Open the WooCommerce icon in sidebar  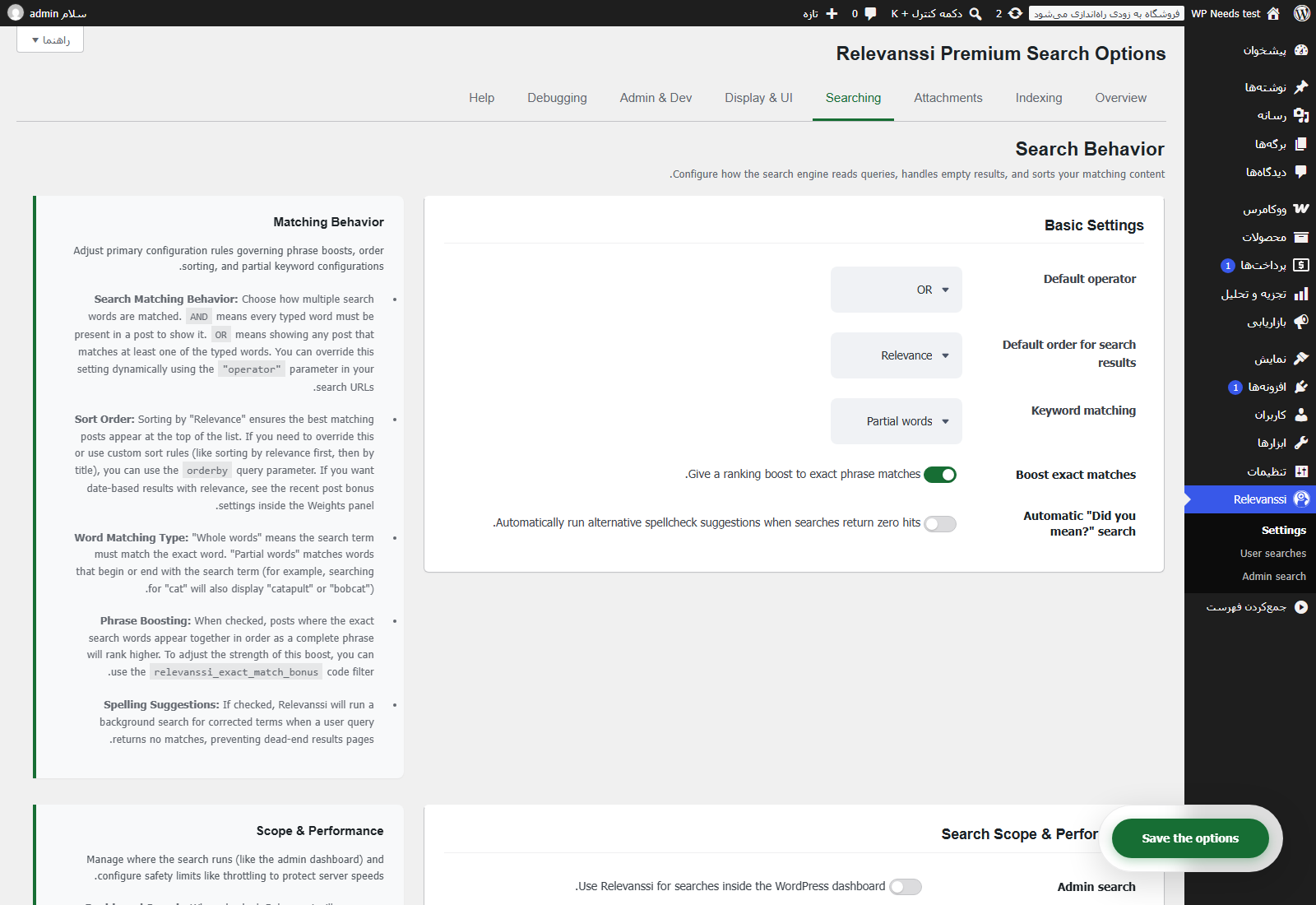pos(1301,209)
